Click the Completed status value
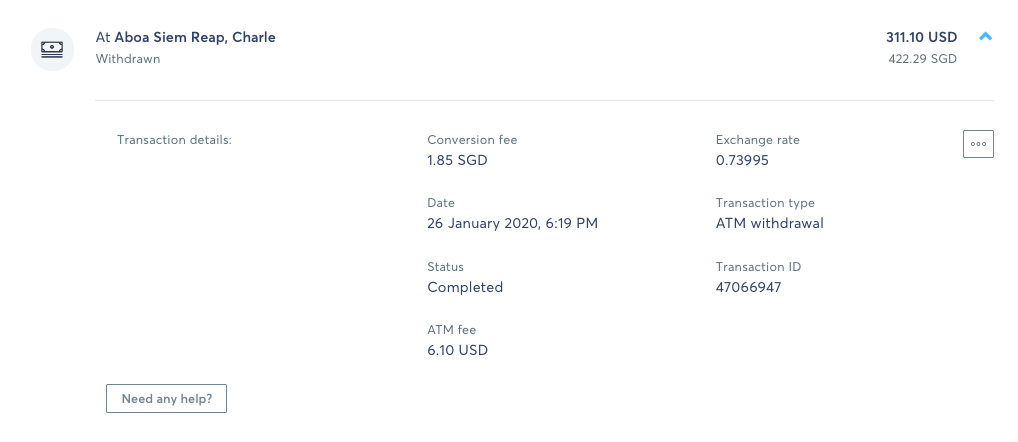This screenshot has height=442, width=1018. point(465,287)
